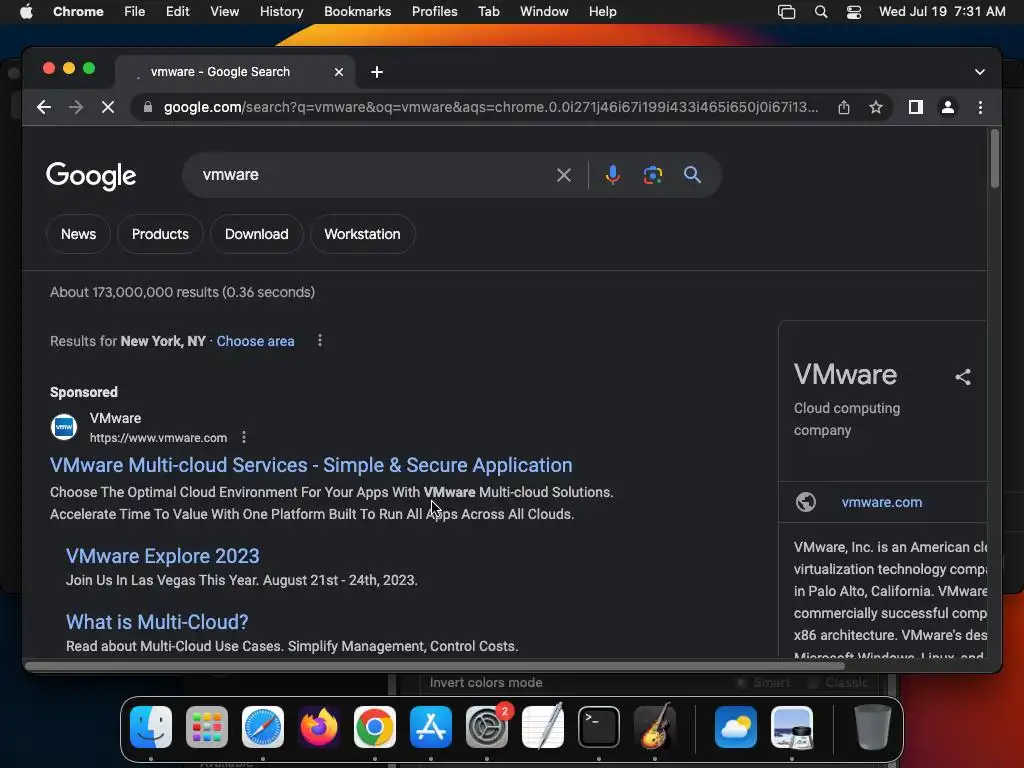Viewport: 1024px width, 768px height.
Task: Open the Bookmarks menu
Action: pyautogui.click(x=357, y=11)
